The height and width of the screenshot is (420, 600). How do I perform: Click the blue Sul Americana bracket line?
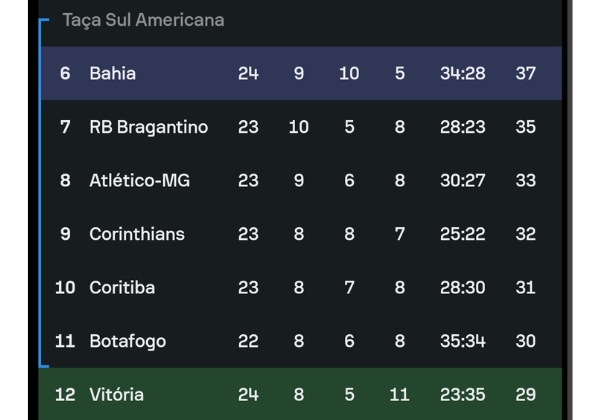click(x=40, y=193)
